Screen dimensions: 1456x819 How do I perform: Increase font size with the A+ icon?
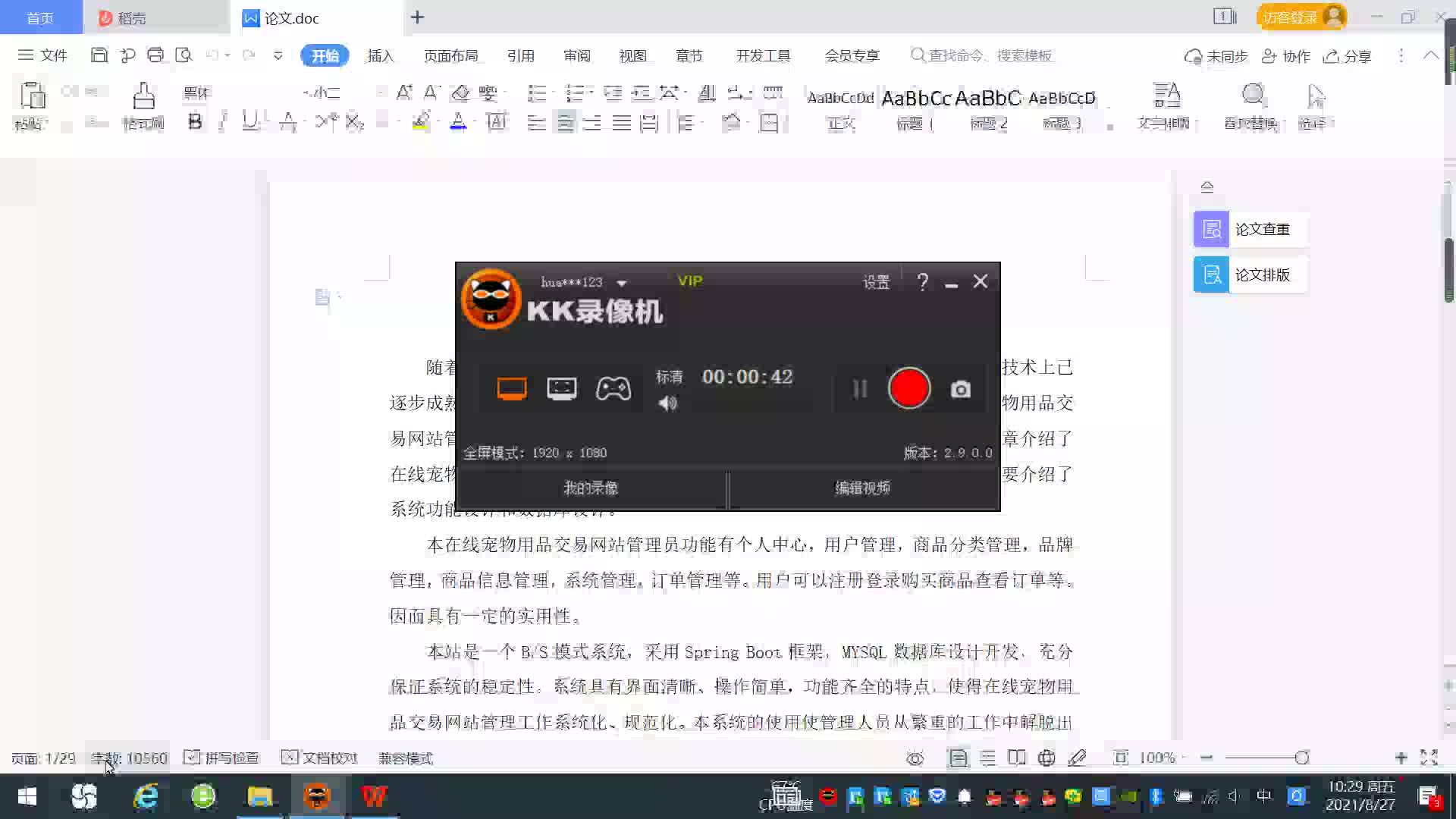[404, 93]
